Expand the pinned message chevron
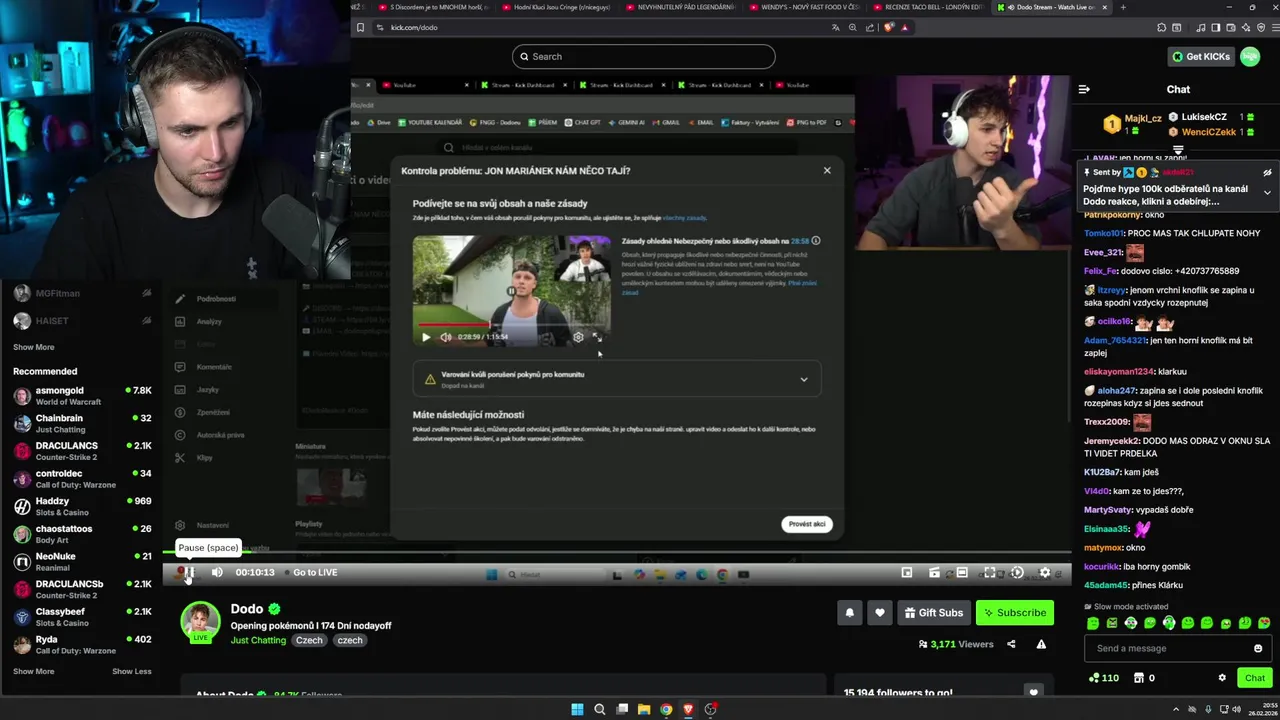Image resolution: width=1280 pixels, height=720 pixels. (1267, 192)
